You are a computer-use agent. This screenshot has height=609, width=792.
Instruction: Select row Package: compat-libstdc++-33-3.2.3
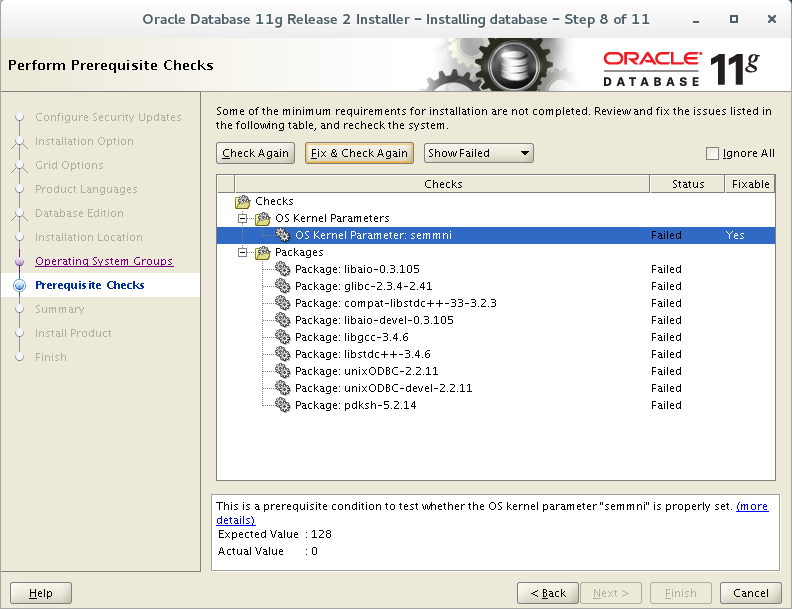tap(496, 303)
